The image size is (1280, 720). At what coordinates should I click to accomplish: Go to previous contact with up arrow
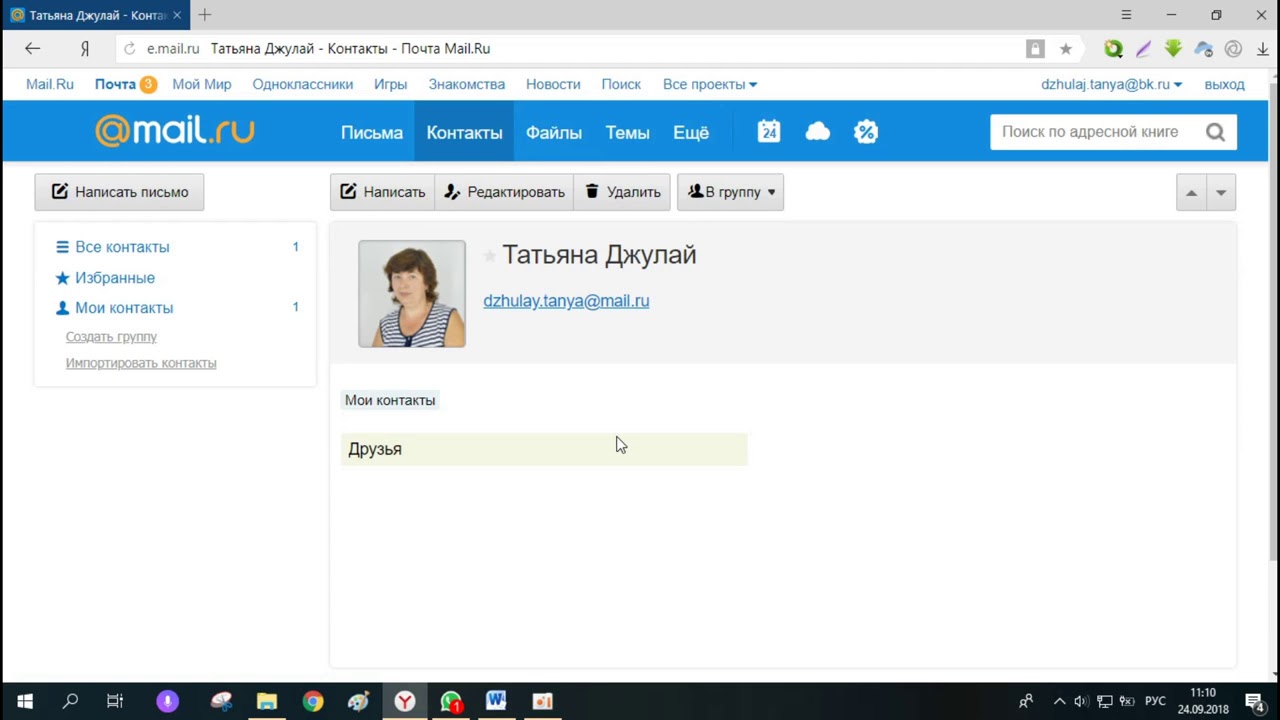tap(1191, 193)
